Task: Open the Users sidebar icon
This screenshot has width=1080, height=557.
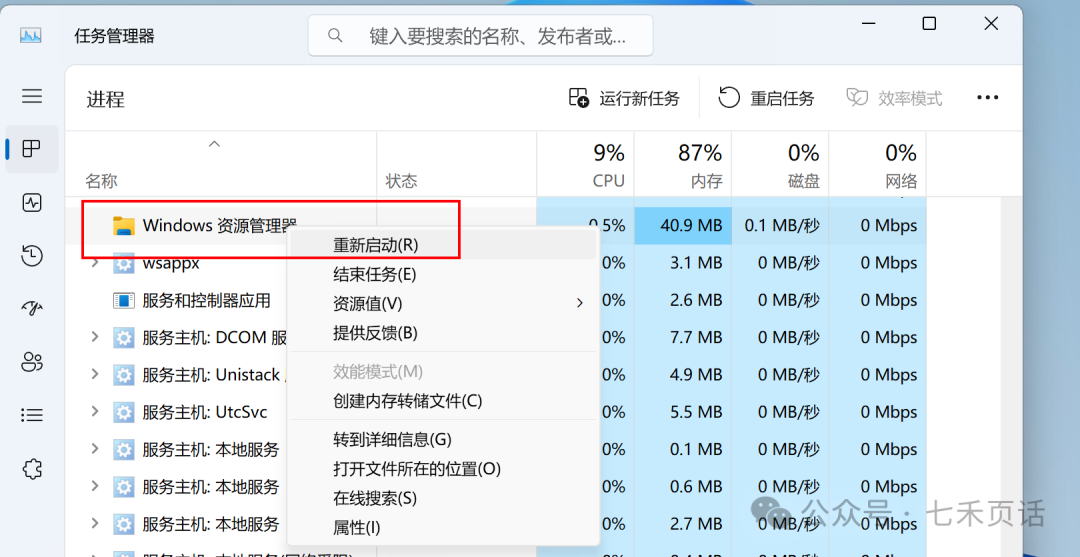Action: click(32, 361)
